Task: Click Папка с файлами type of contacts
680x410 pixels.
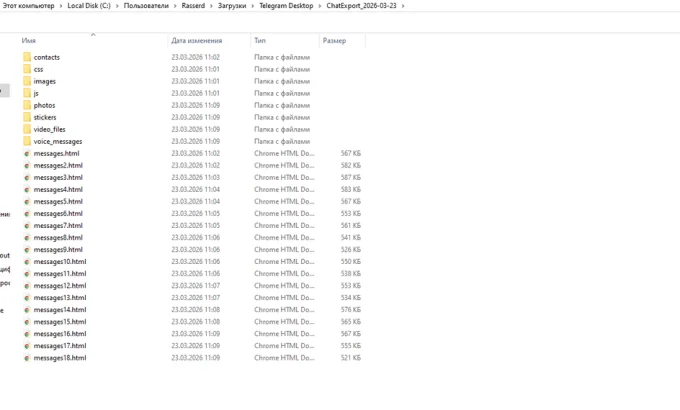Action: [x=282, y=57]
